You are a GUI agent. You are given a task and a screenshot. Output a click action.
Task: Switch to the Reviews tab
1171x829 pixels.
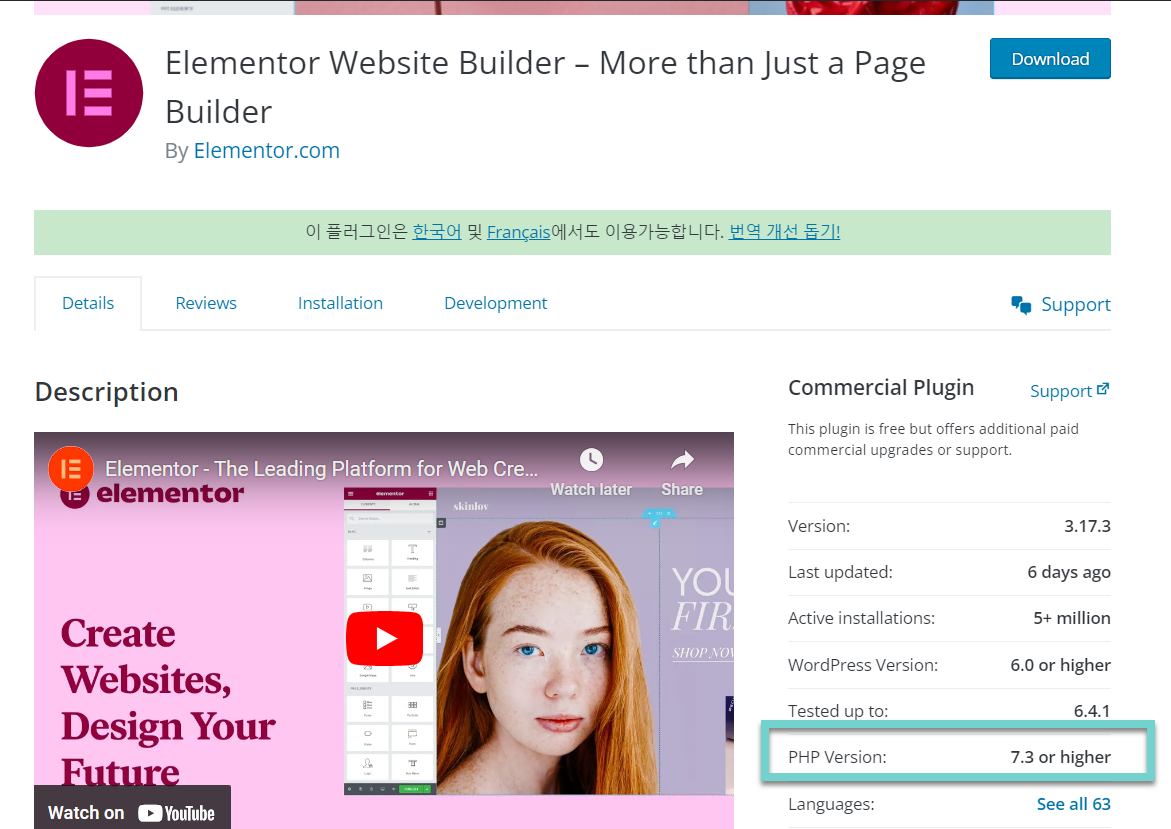click(x=205, y=303)
